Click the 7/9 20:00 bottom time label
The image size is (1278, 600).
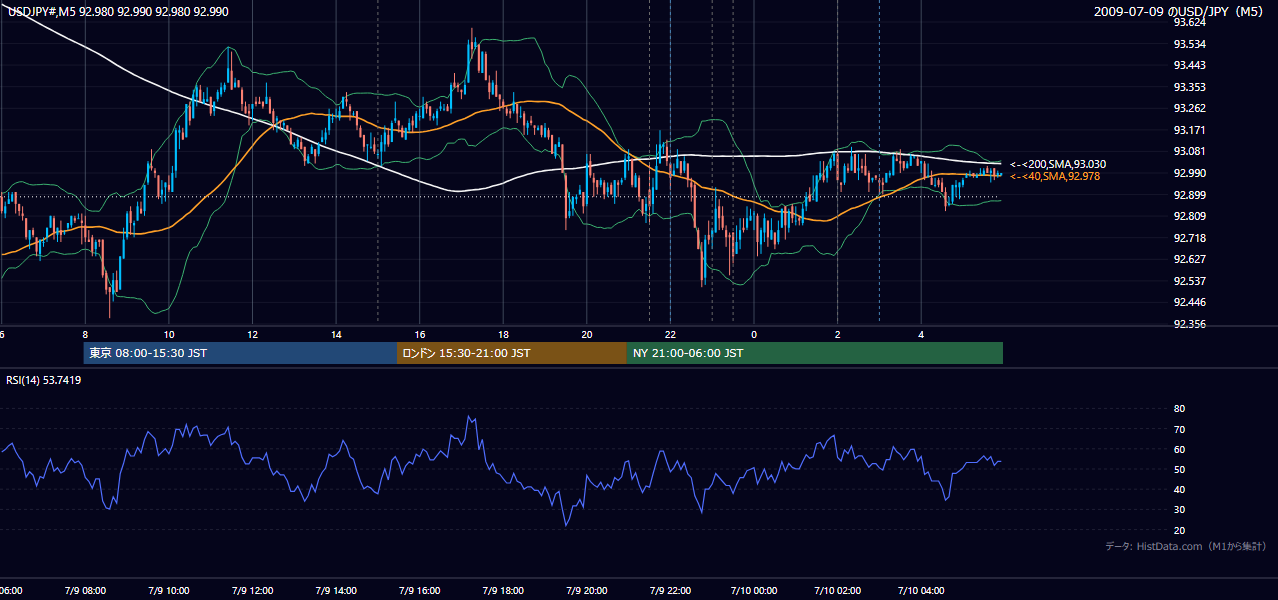[x=588, y=591]
